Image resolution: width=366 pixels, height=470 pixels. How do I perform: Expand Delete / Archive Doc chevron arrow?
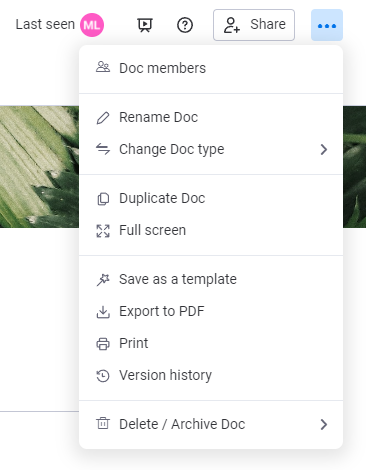(x=324, y=425)
